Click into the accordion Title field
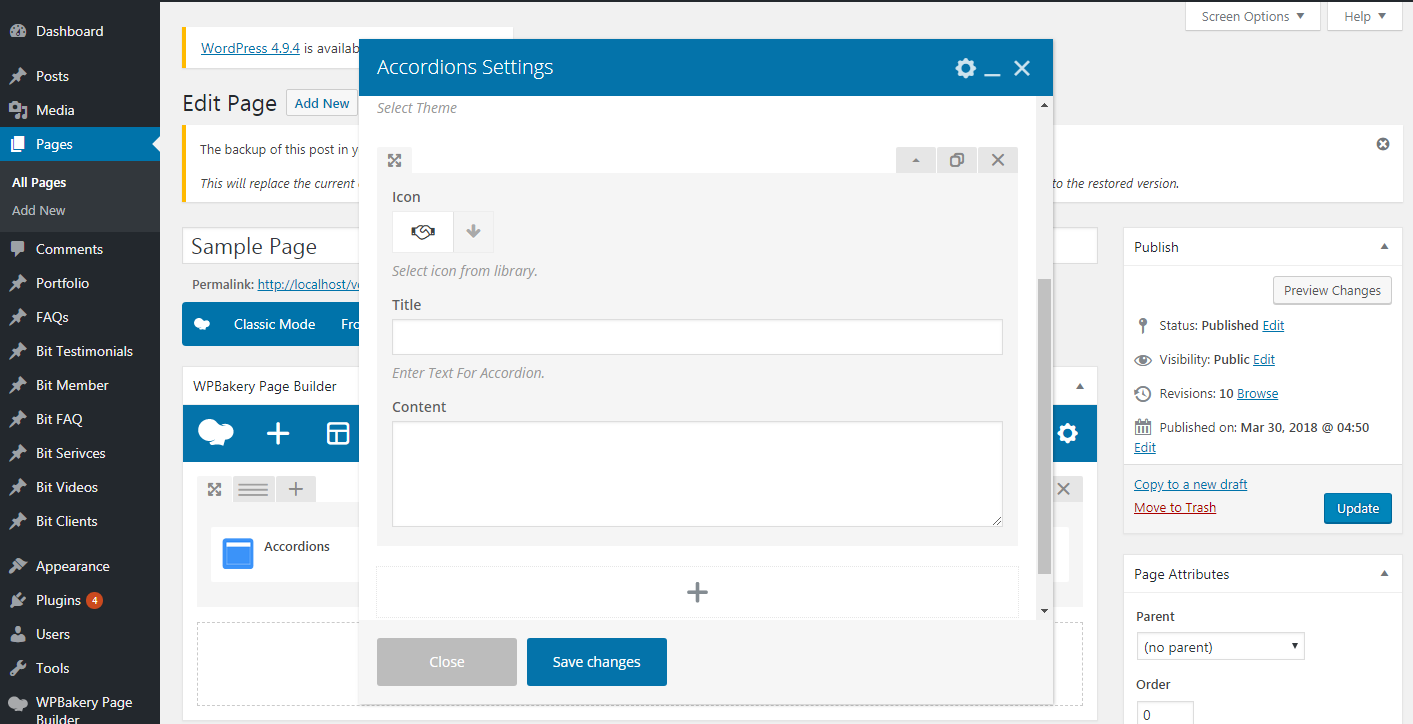The height and width of the screenshot is (724, 1413). 697,337
